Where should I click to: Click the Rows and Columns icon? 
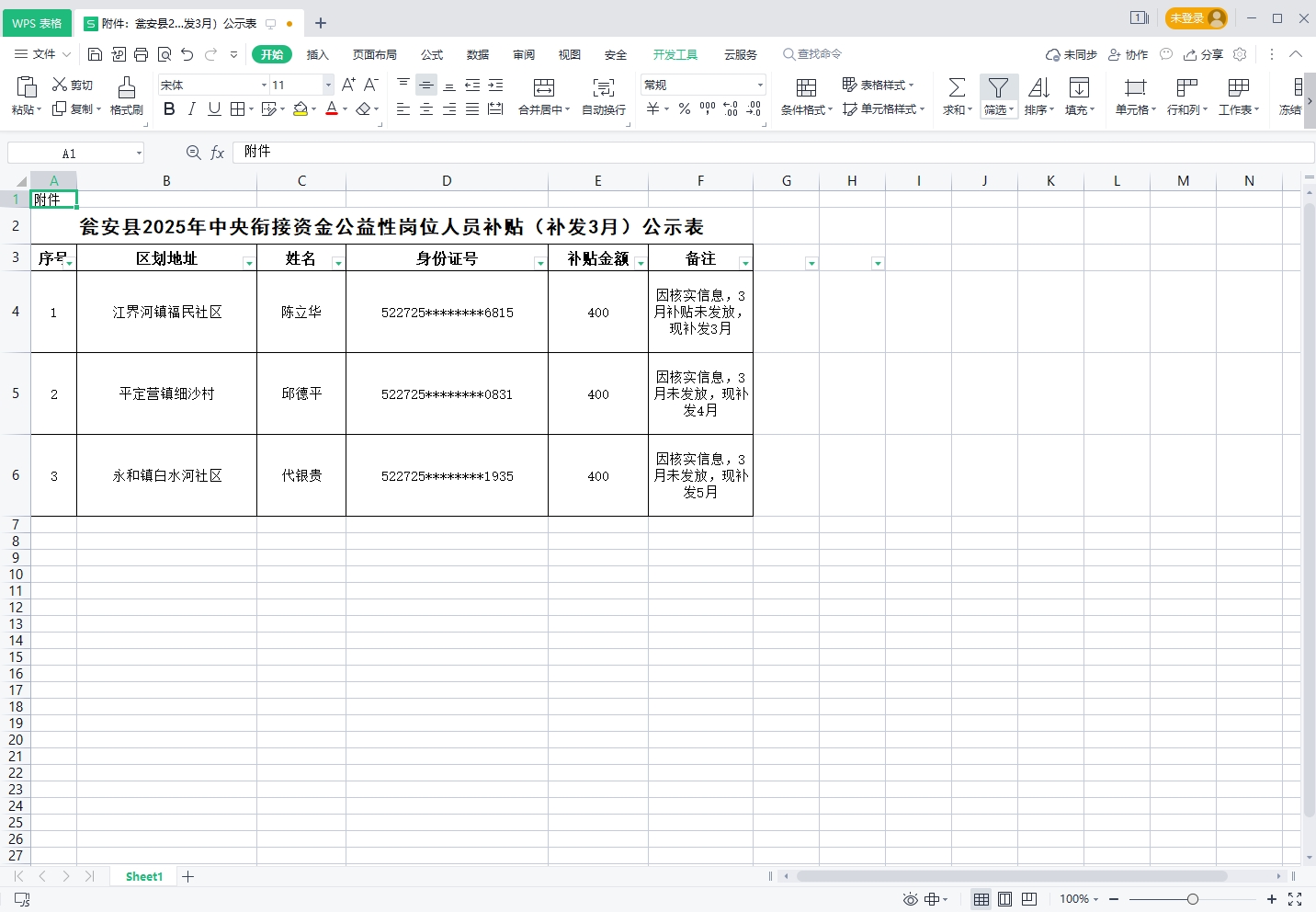(1187, 87)
